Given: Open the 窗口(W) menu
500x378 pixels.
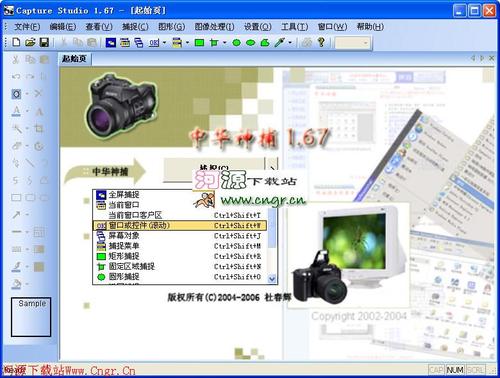Looking at the screenshot, I should click(x=332, y=27).
